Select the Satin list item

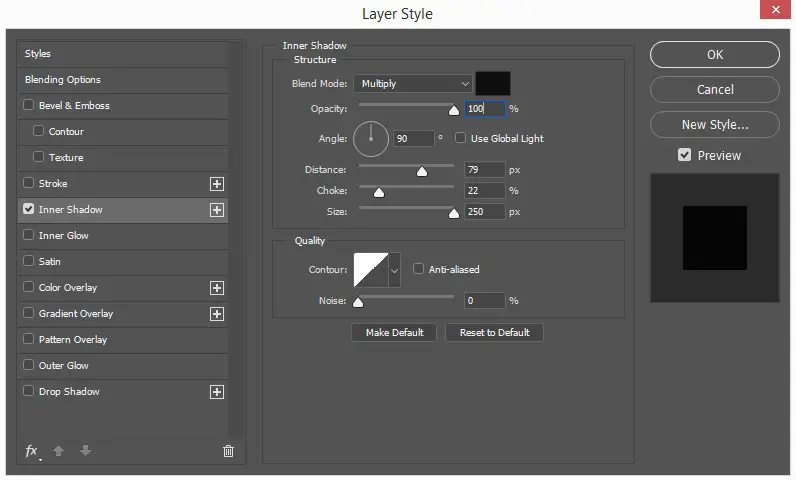click(x=122, y=261)
